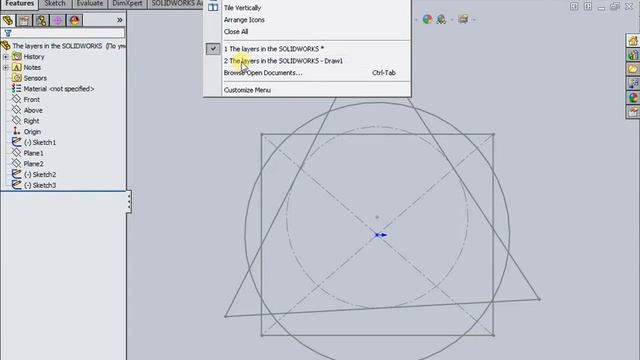Click the Notes folder icon
This screenshot has height=360, width=640.
click(x=17, y=67)
